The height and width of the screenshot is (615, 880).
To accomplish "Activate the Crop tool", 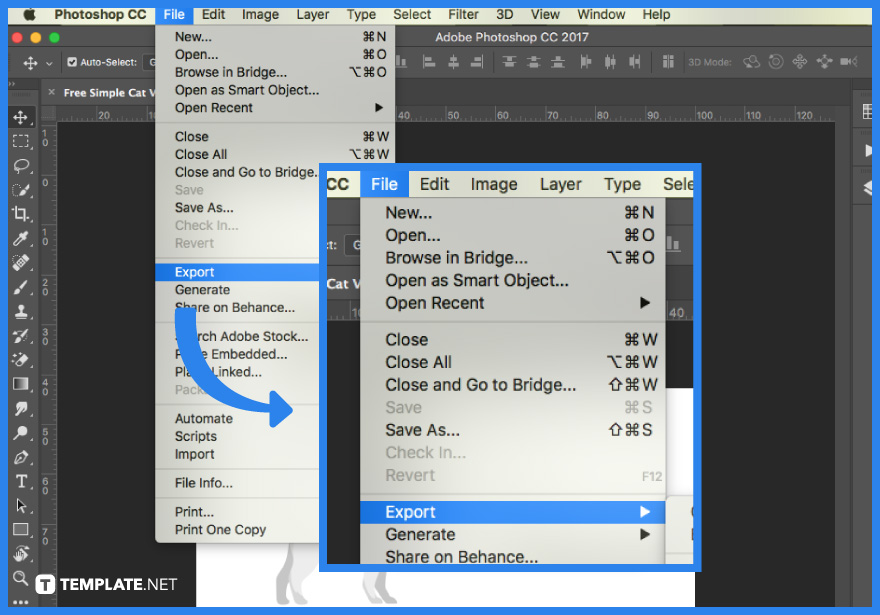I will click(20, 213).
